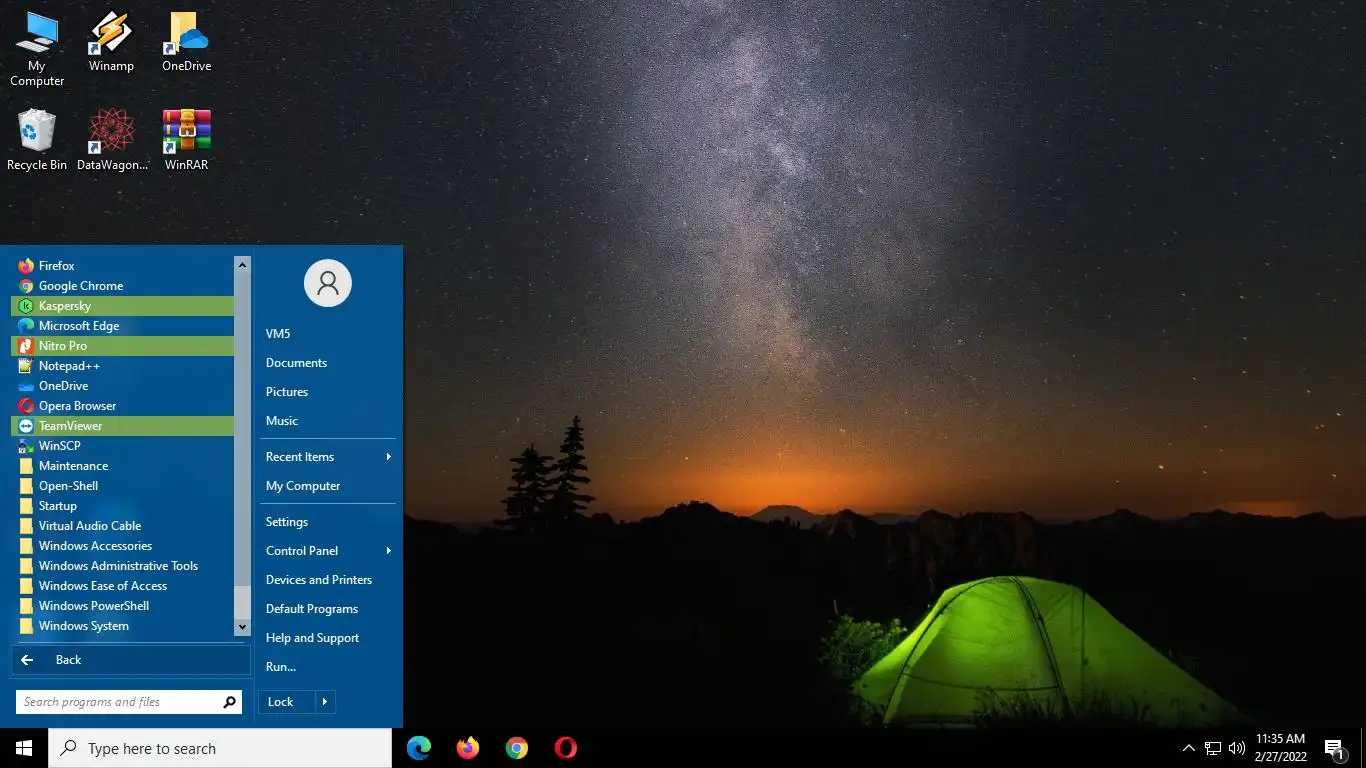Expand the Windows Administrative Tools folder
The height and width of the screenshot is (768, 1366).
(122, 566)
